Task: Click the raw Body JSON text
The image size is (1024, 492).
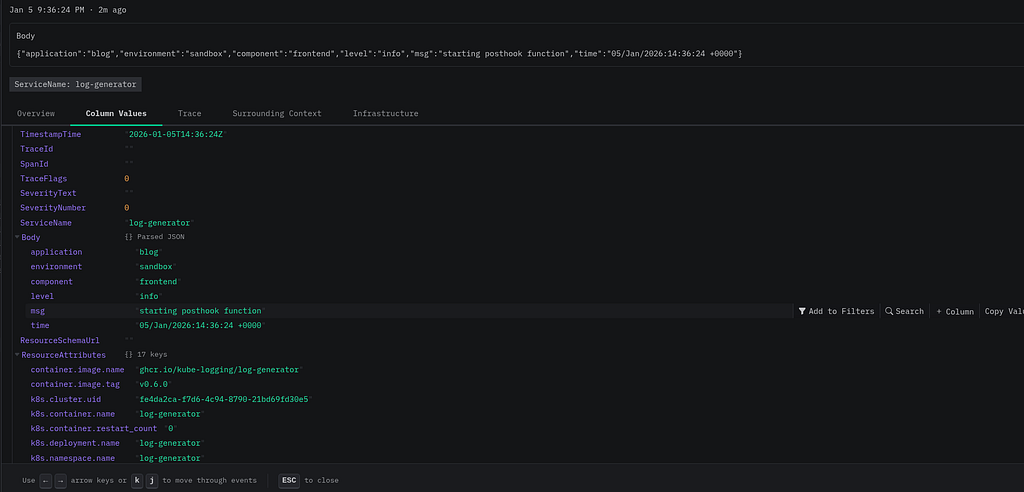Action: pos(379,53)
